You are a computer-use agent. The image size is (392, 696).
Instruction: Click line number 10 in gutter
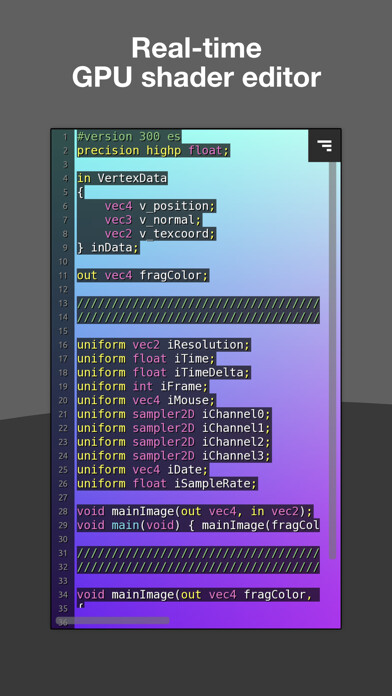point(63,261)
